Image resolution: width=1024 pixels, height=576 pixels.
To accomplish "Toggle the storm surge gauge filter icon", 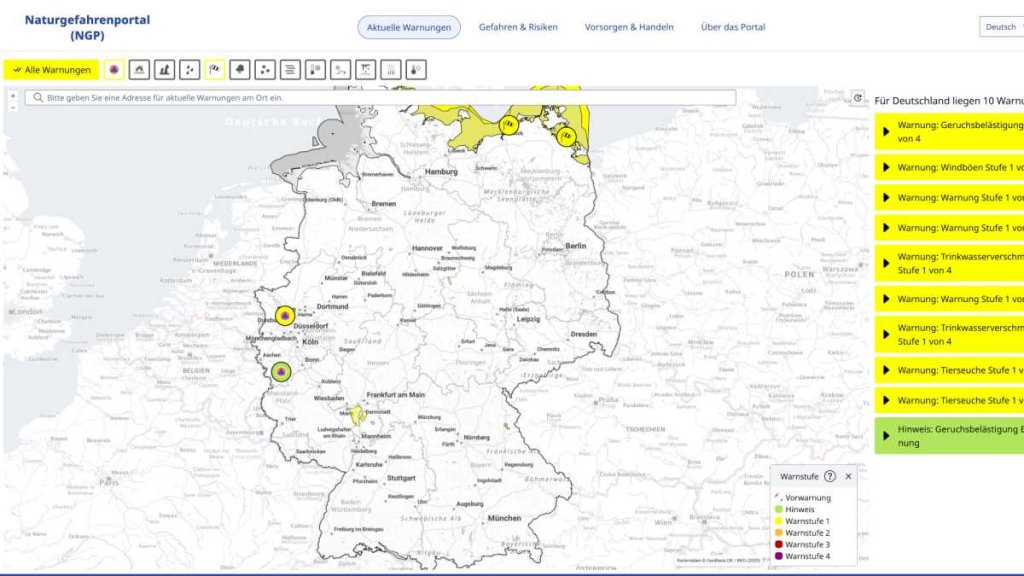I will click(x=164, y=69).
